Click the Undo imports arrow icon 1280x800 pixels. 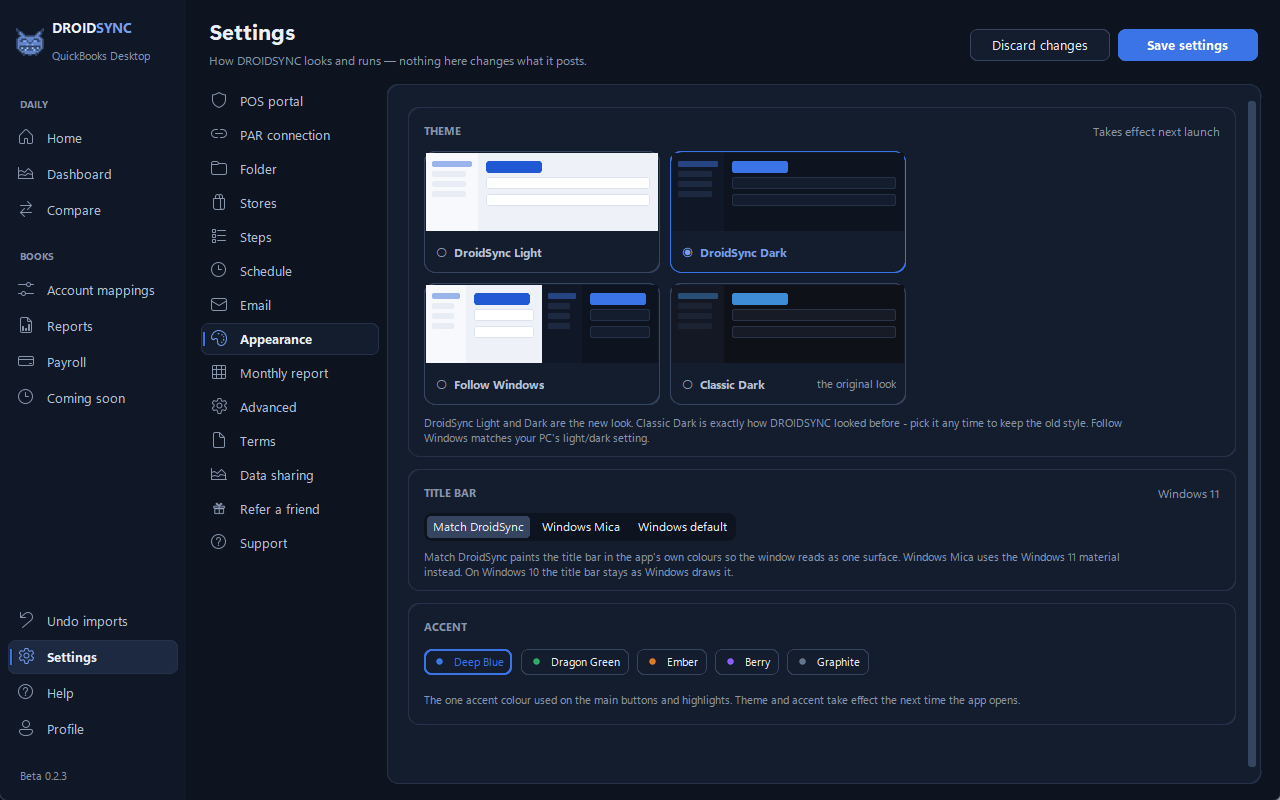pyautogui.click(x=27, y=621)
